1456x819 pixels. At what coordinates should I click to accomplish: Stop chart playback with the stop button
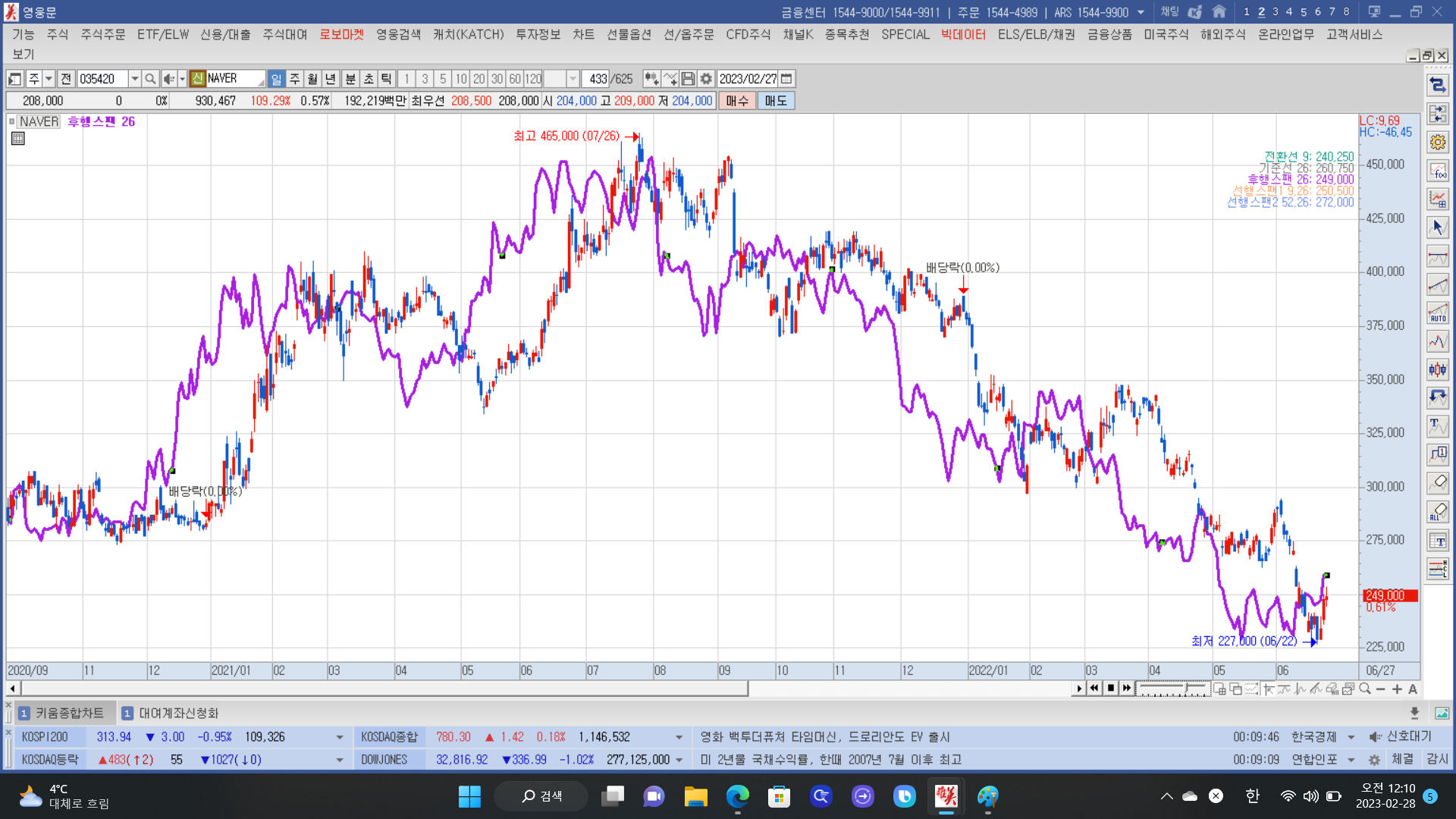1111,689
